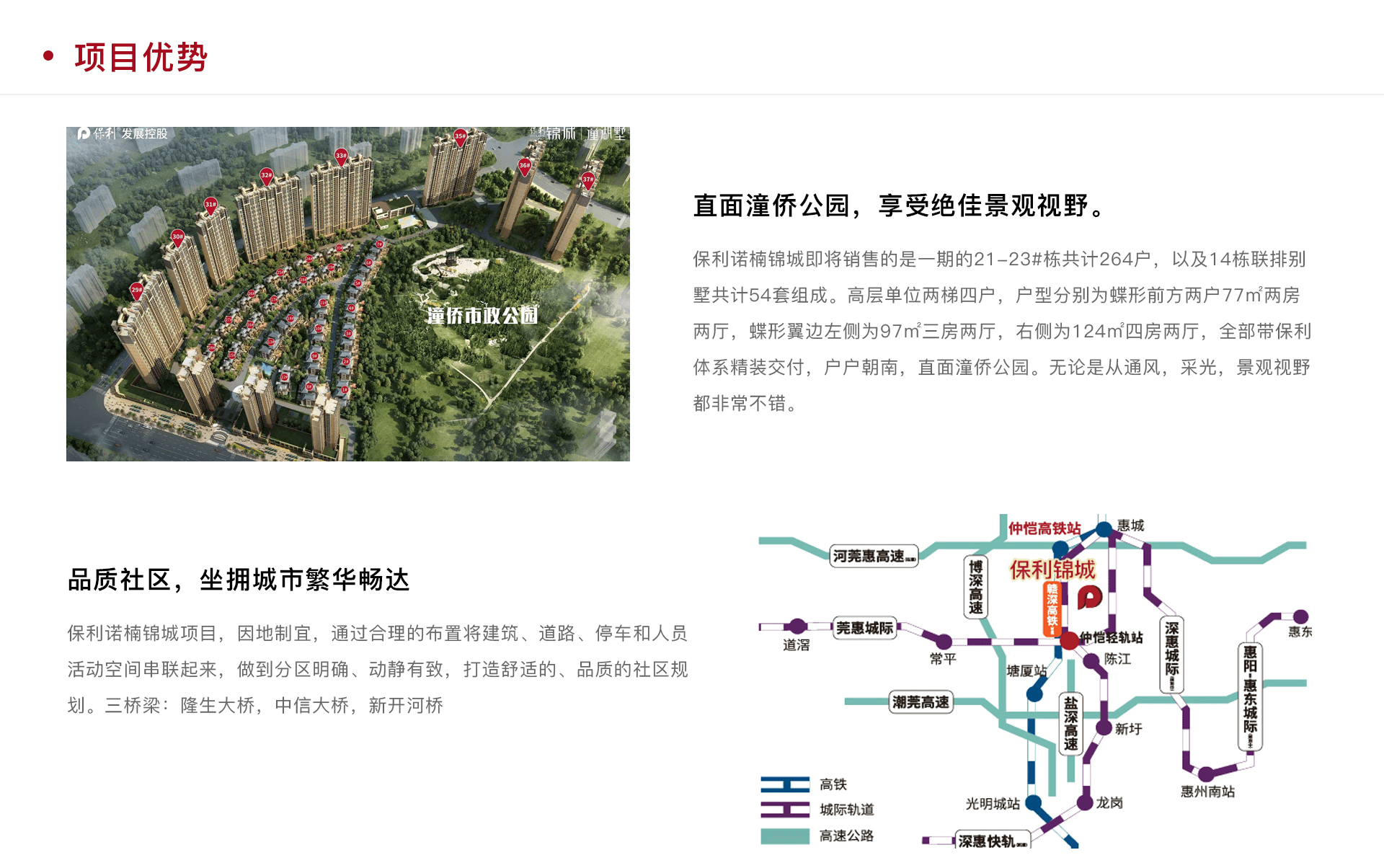
Task: Click the 河莞惠高速 road label
Action: coord(874,556)
